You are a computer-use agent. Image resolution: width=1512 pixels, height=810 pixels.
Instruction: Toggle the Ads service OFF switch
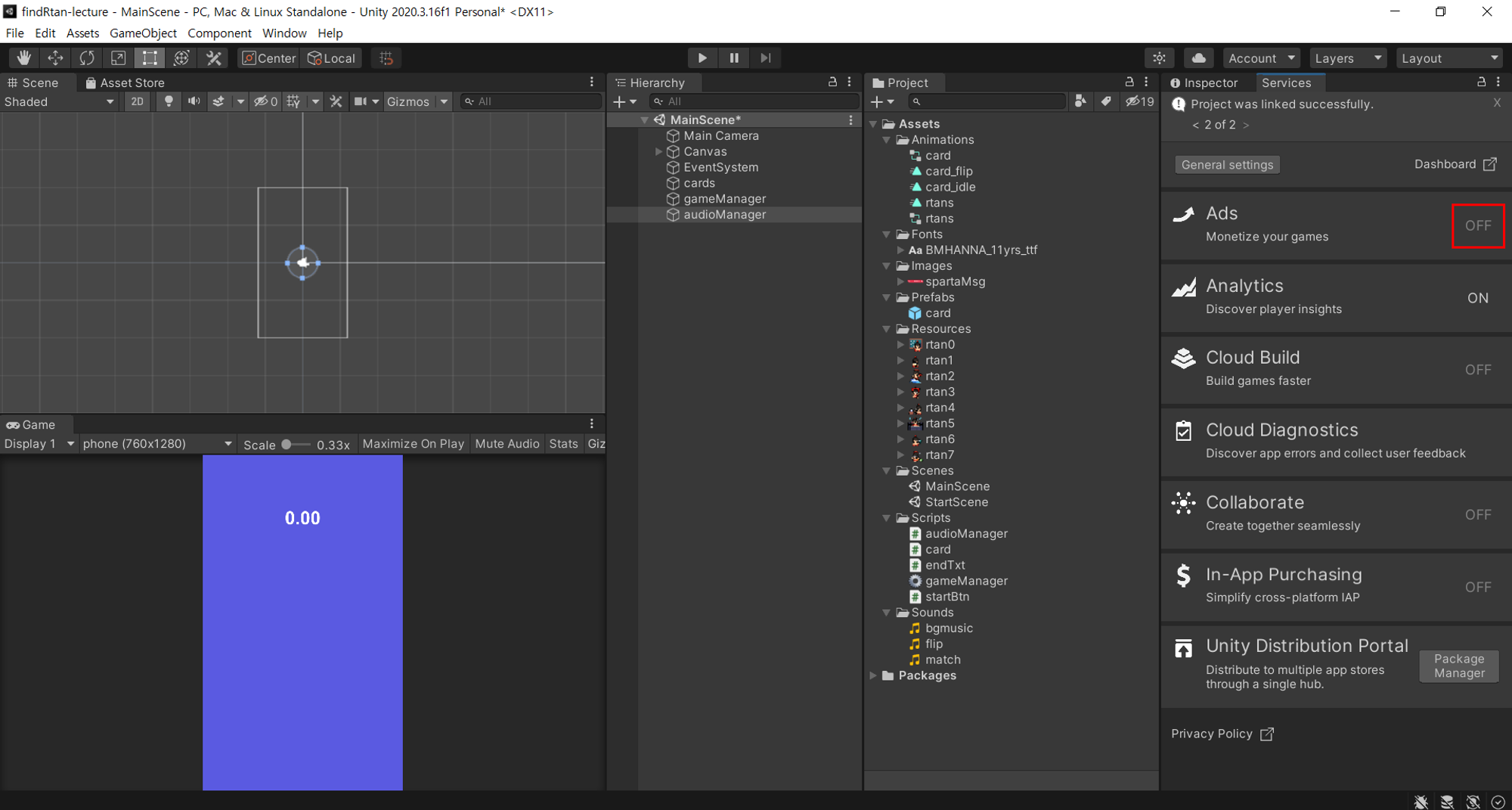[1478, 225]
